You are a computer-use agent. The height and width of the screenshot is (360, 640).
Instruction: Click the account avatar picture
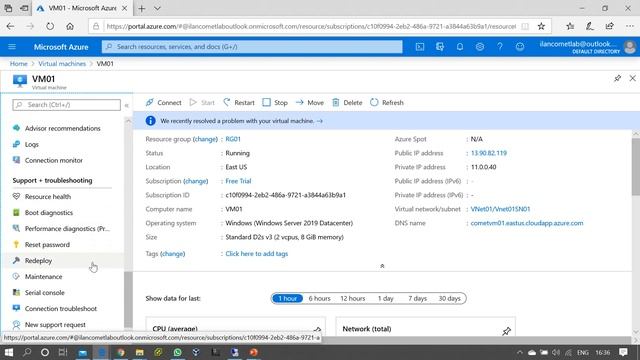(x=630, y=47)
